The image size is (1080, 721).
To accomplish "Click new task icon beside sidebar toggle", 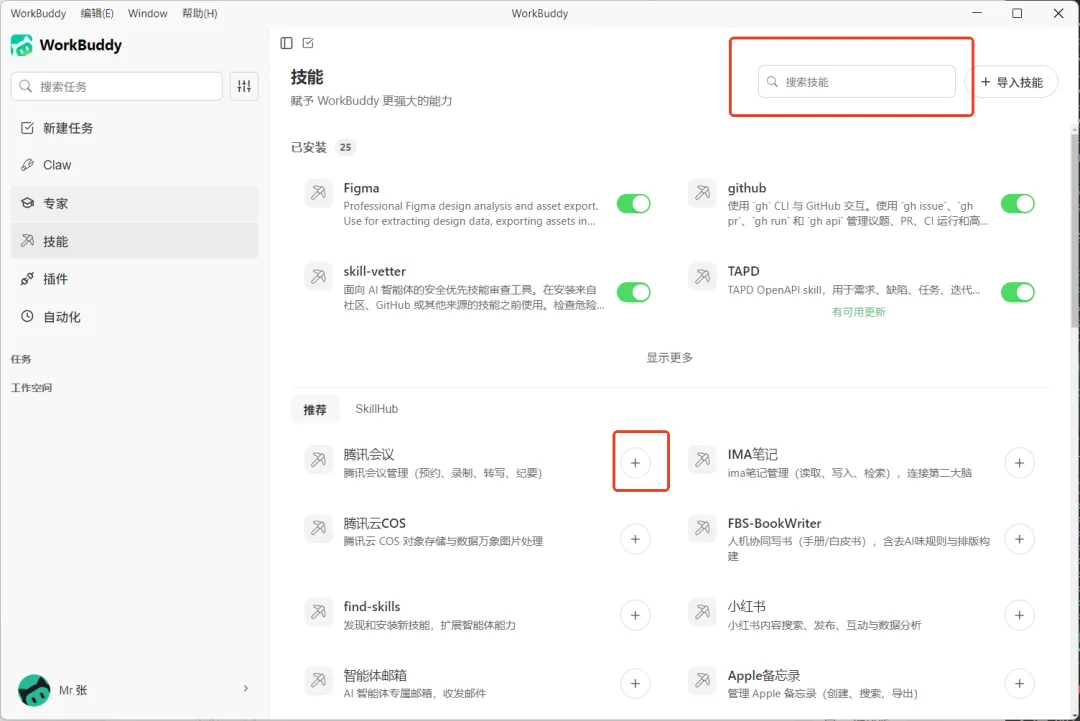I will click(x=308, y=43).
